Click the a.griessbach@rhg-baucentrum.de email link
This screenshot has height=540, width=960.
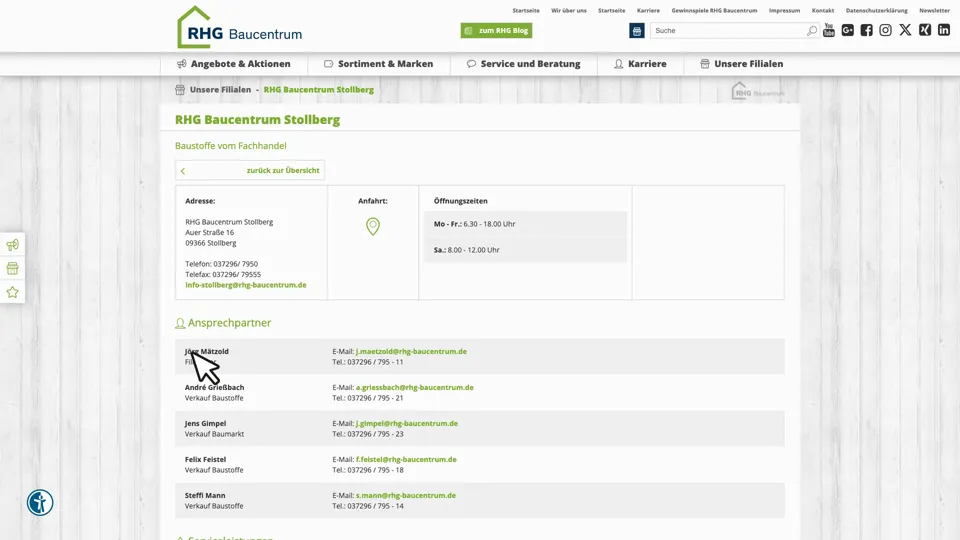414,388
